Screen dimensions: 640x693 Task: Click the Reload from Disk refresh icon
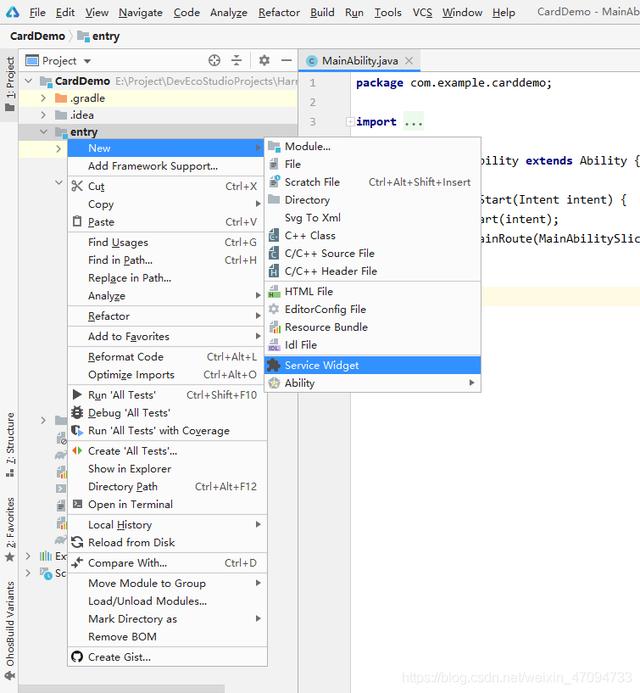(x=77, y=543)
